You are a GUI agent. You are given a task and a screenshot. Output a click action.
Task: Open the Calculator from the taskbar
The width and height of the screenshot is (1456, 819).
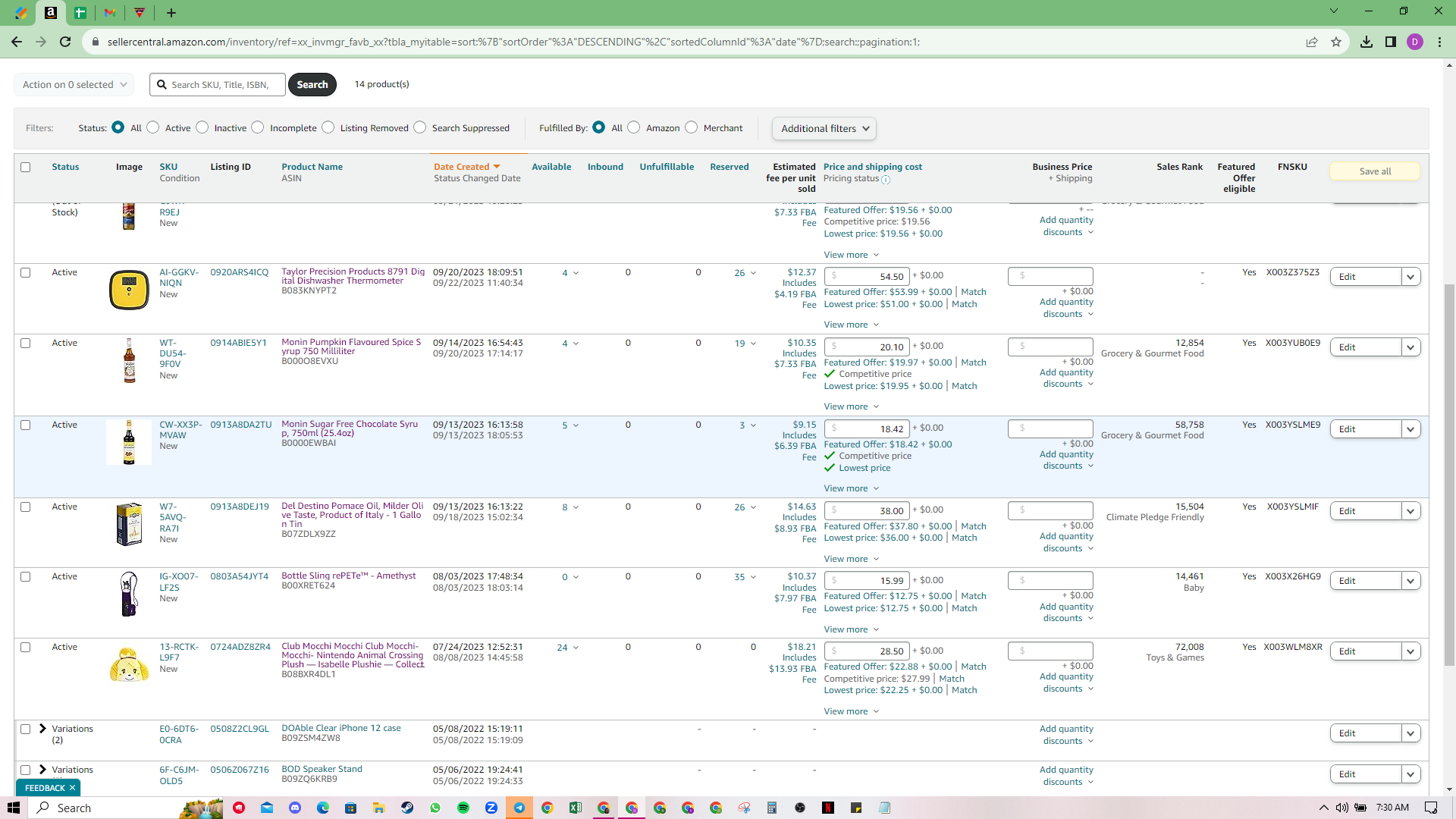pos(772,808)
